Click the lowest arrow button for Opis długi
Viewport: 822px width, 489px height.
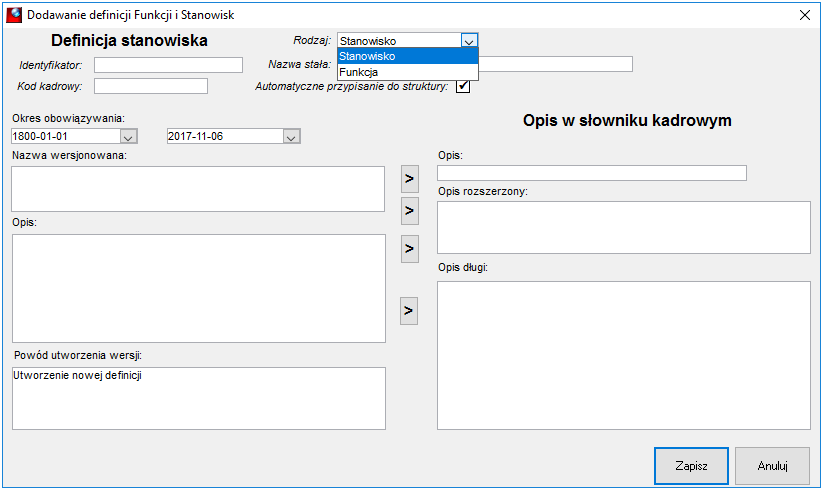coord(409,311)
